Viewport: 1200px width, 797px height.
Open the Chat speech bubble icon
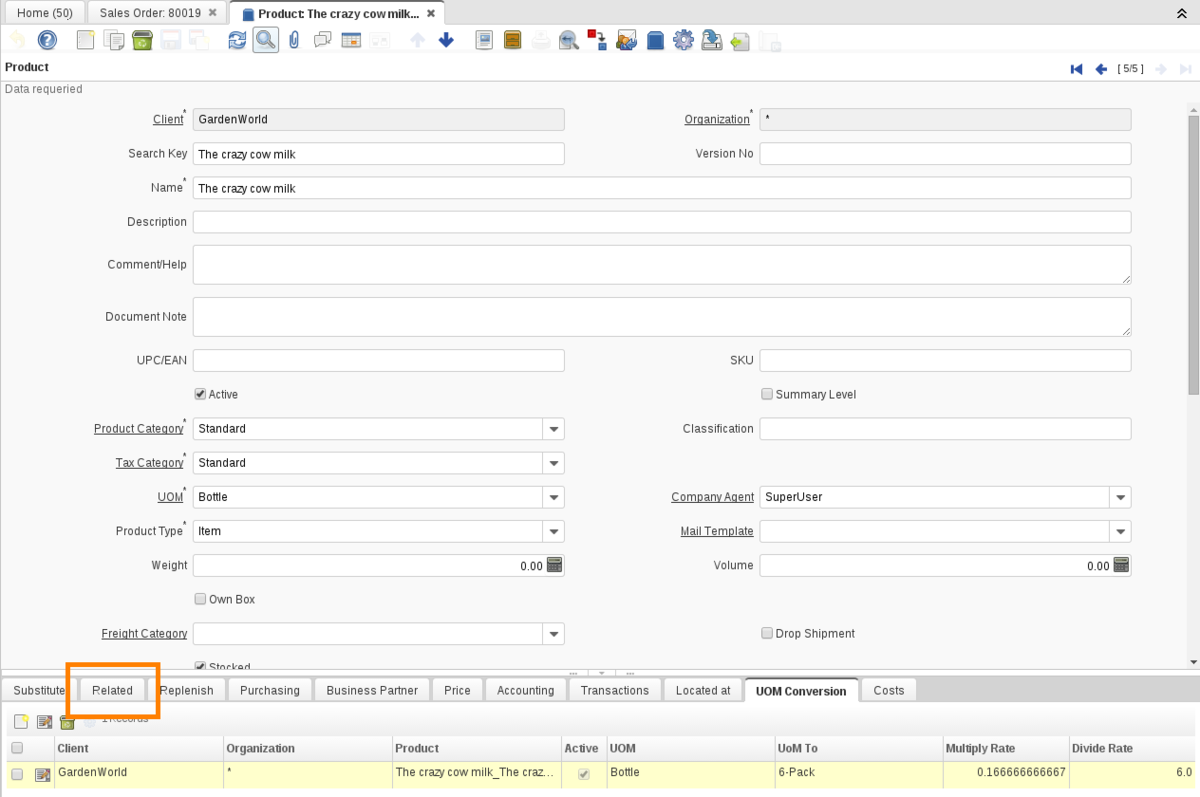322,40
